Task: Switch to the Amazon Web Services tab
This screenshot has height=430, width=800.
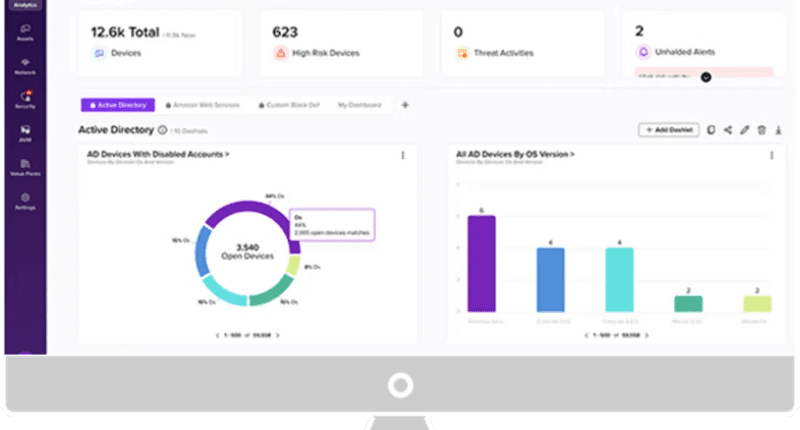Action: (205, 104)
